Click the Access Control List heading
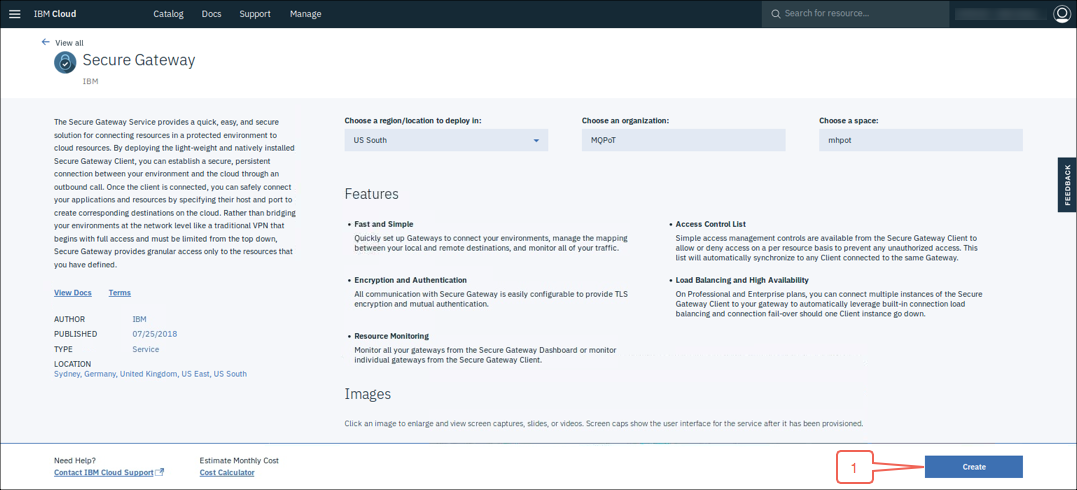 [711, 224]
